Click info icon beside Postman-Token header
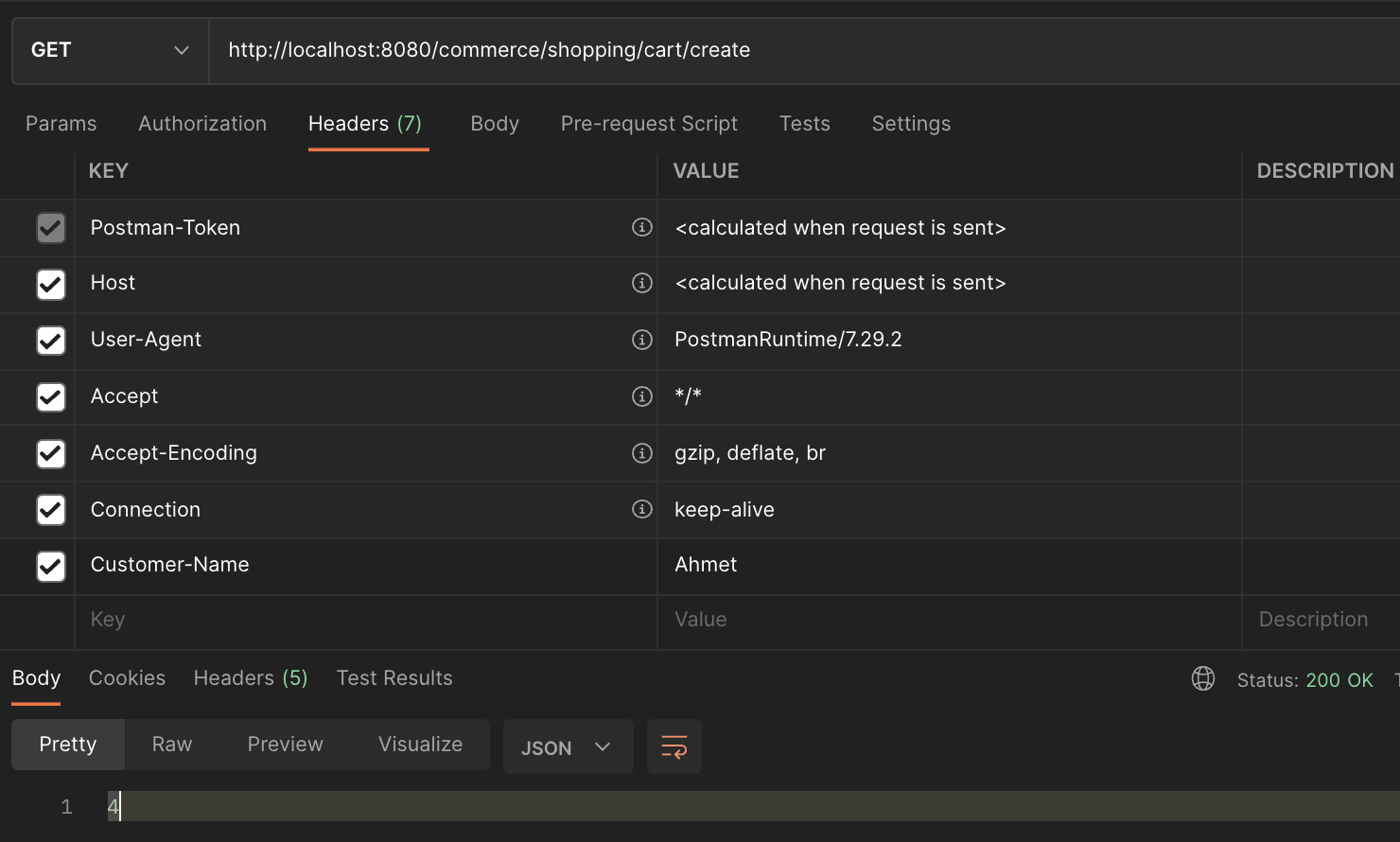The image size is (1400, 842). click(642, 227)
